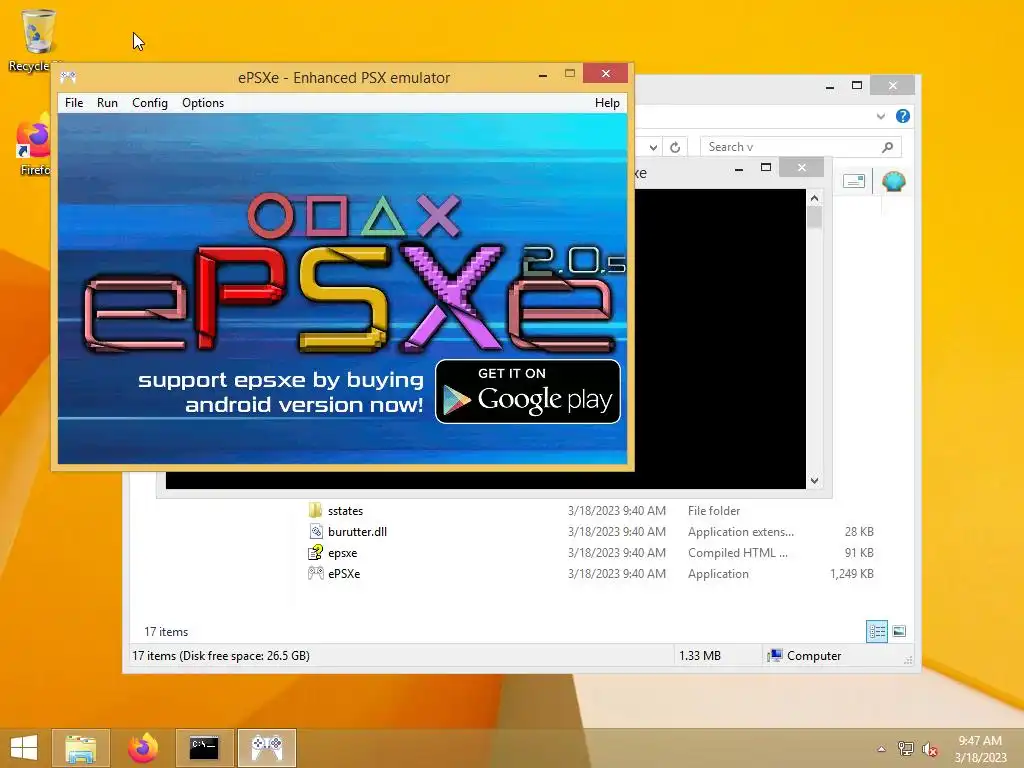Viewport: 1024px width, 768px height.
Task: Select the ePSXe application file icon
Action: 316,573
